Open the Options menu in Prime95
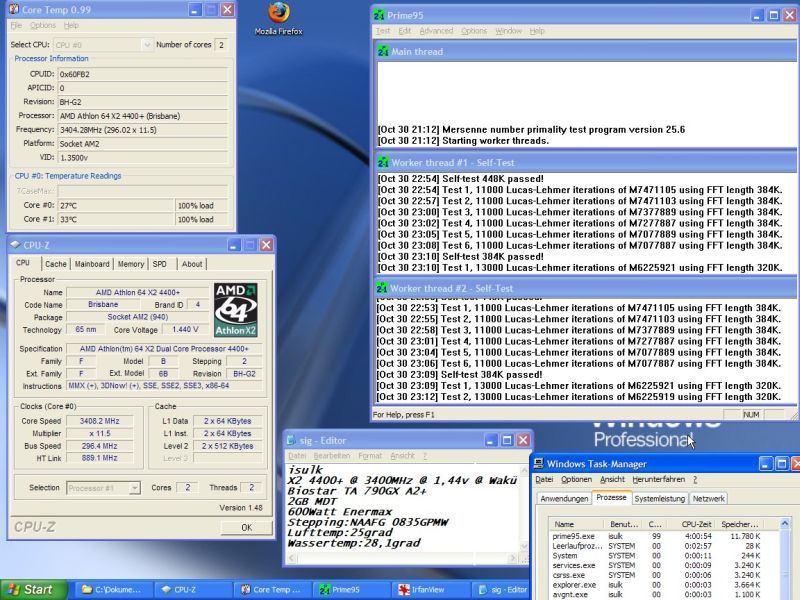The image size is (800, 600). tap(474, 31)
